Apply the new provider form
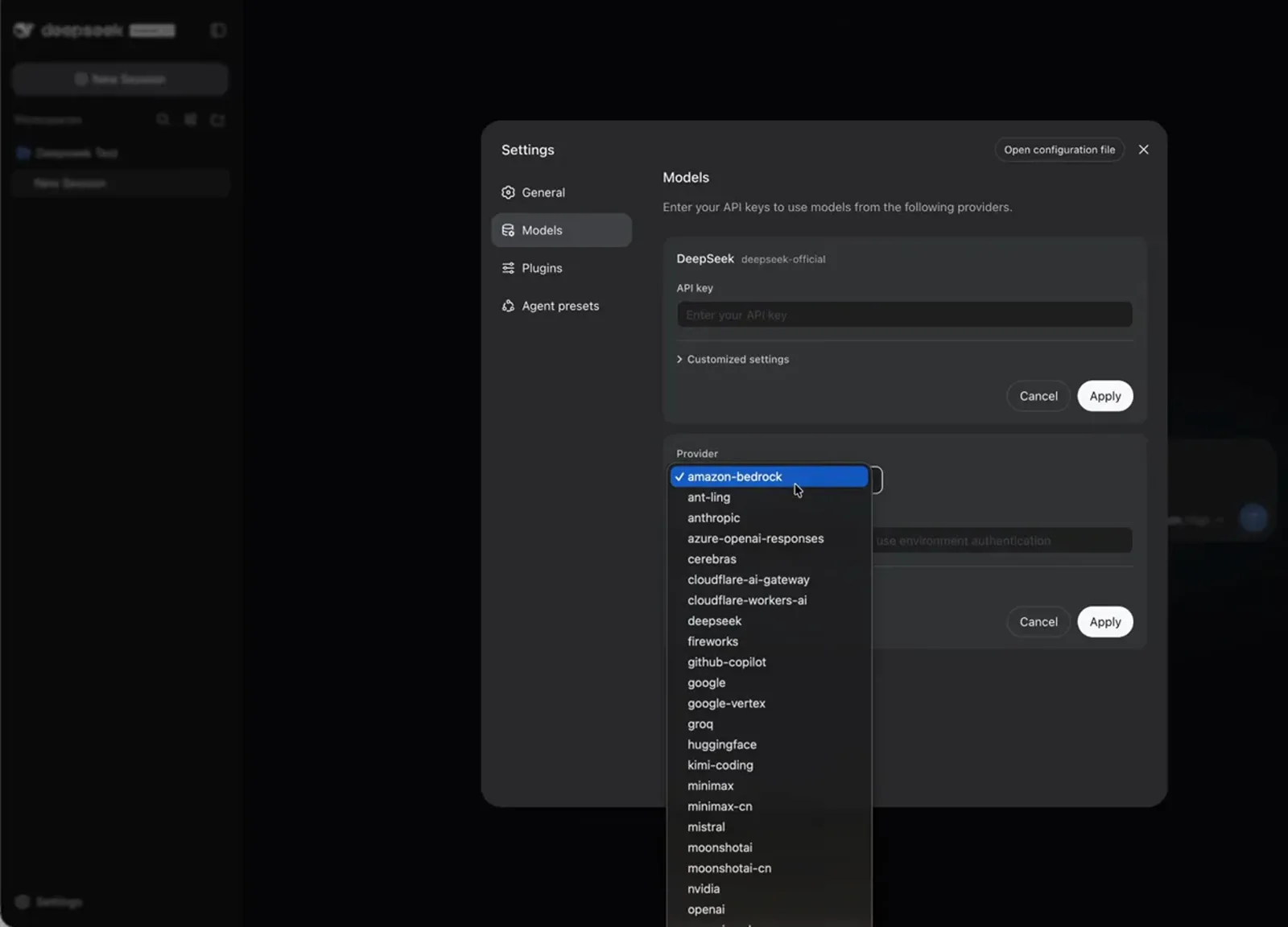The width and height of the screenshot is (1288, 927). (x=1104, y=622)
